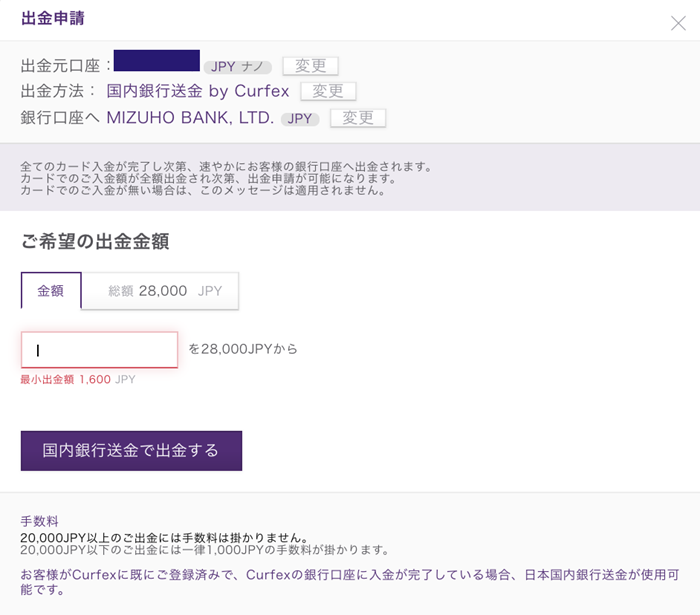Click the JPY ナノ account badge
The width and height of the screenshot is (700, 615).
pyautogui.click(x=238, y=67)
